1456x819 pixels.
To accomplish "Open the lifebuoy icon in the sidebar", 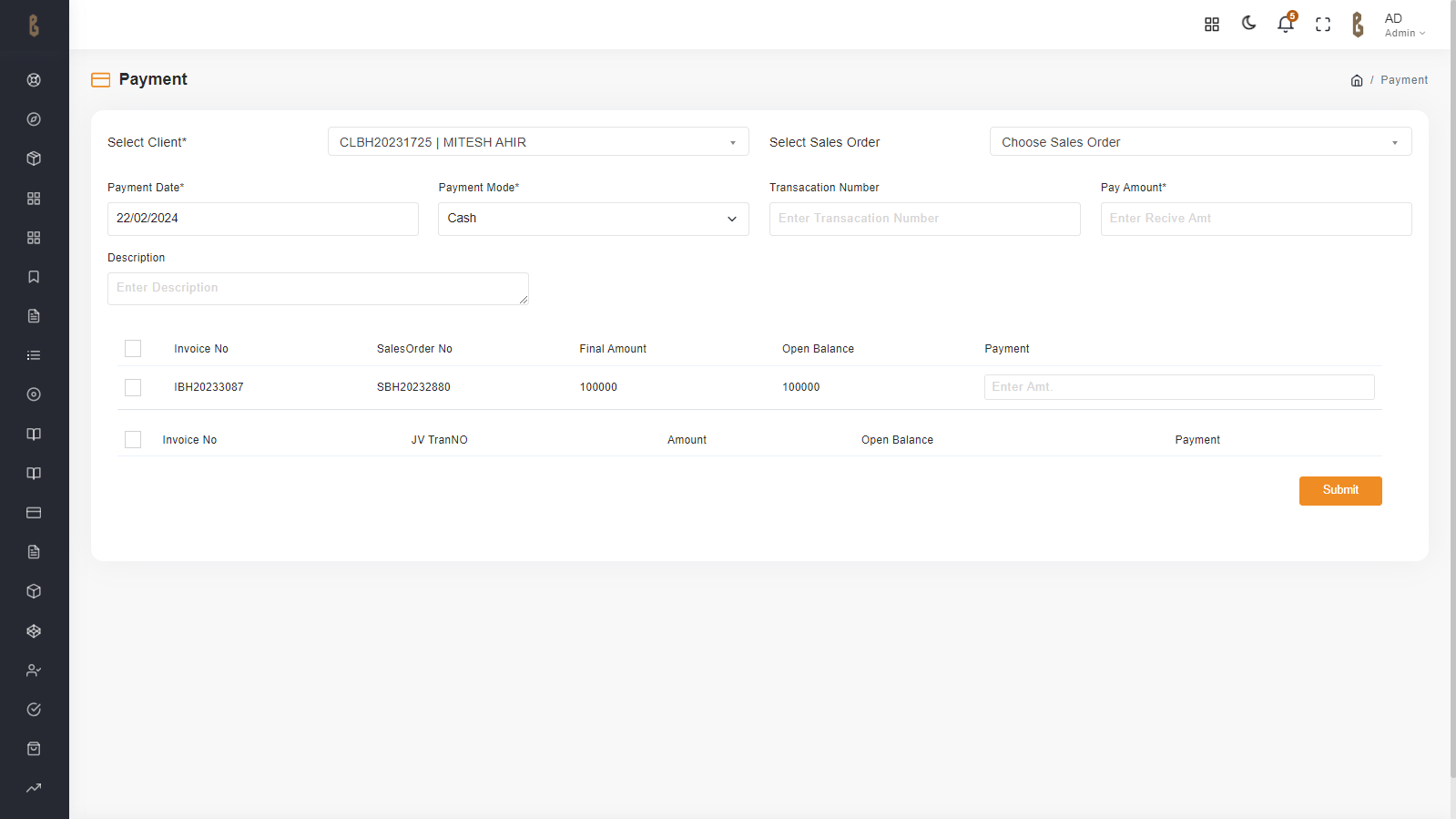I will tap(34, 80).
